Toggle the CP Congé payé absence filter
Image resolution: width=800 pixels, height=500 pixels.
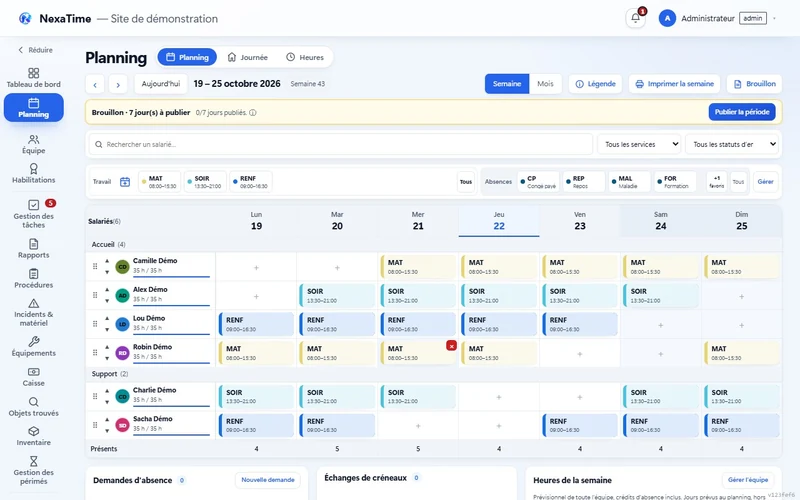click(x=538, y=182)
